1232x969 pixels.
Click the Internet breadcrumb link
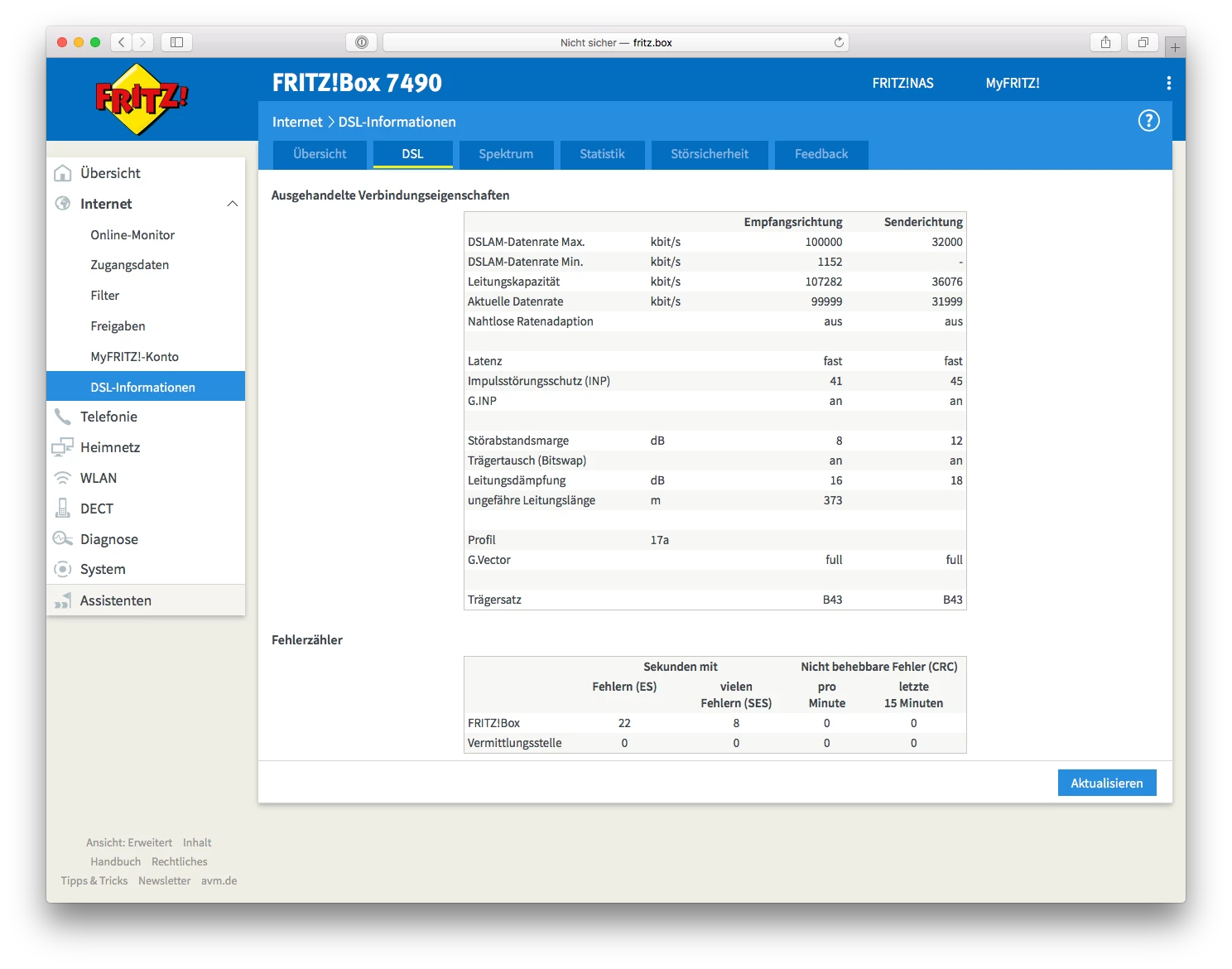point(297,122)
